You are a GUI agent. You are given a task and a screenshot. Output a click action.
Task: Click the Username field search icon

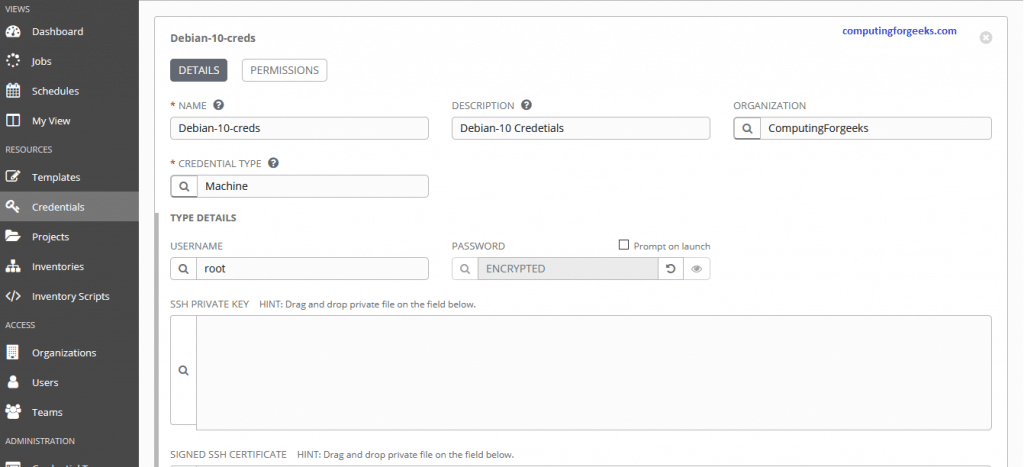click(184, 268)
